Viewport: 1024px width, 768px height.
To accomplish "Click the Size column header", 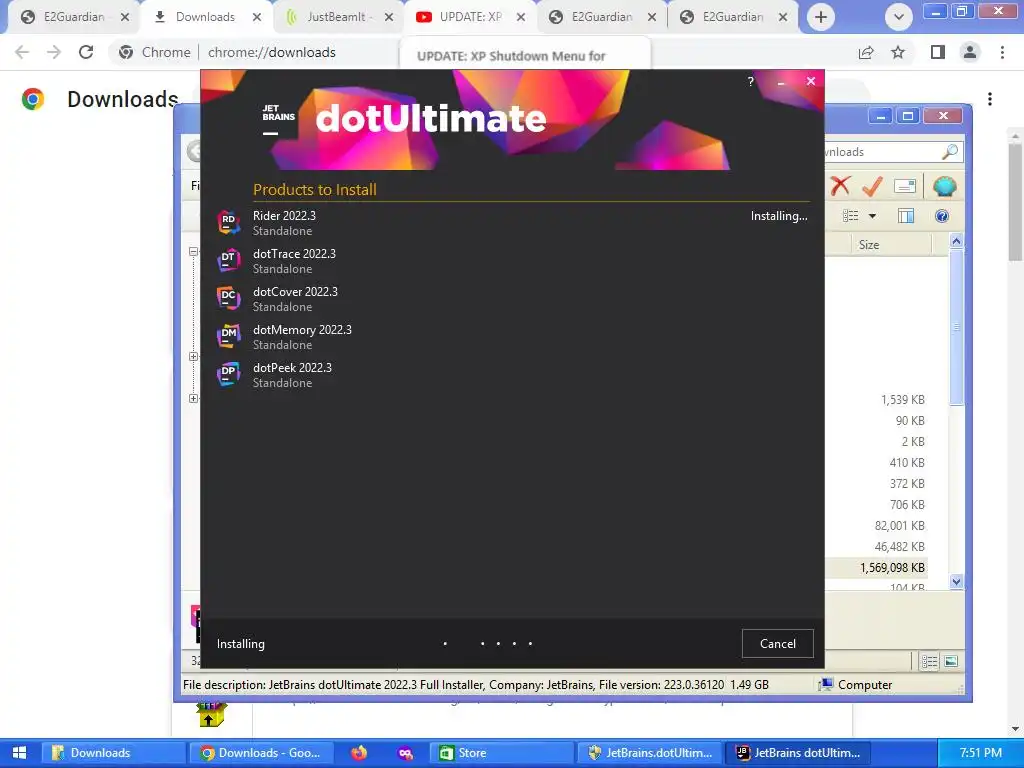I will (x=869, y=245).
